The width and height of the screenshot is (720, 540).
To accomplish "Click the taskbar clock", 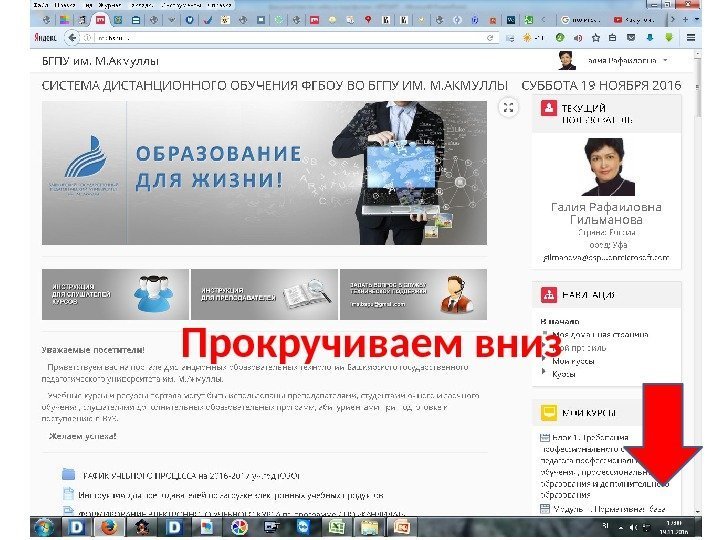I will 674,527.
